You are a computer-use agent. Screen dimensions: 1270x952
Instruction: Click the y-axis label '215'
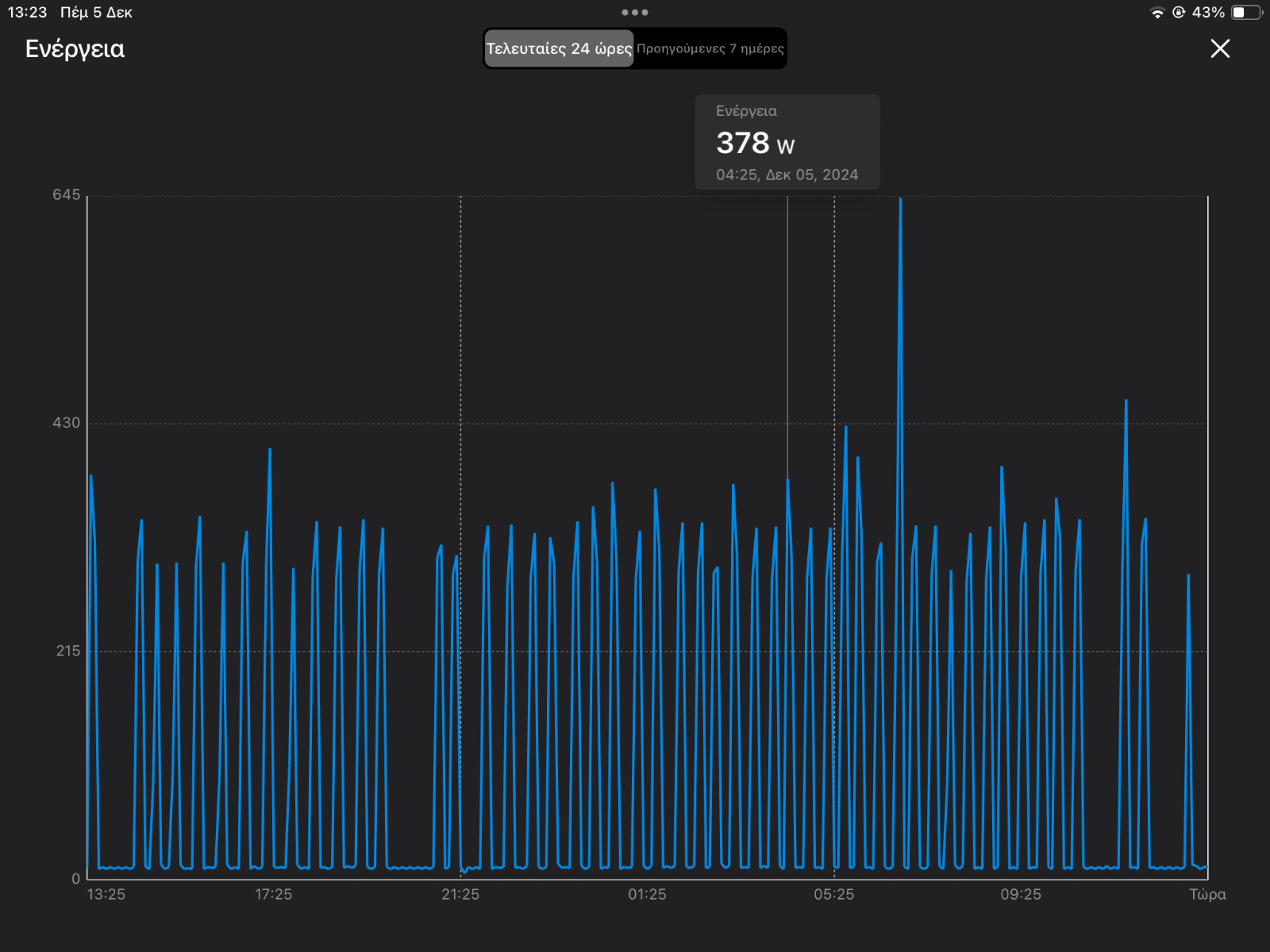[68, 651]
